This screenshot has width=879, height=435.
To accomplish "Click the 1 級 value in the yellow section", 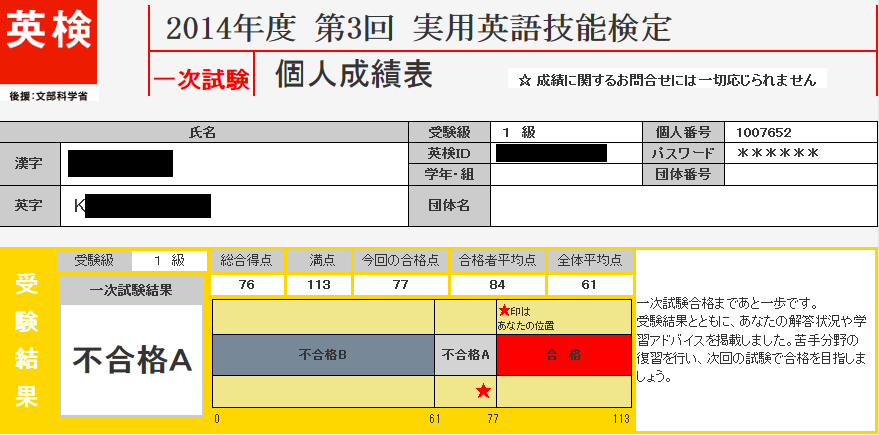I will (x=169, y=261).
